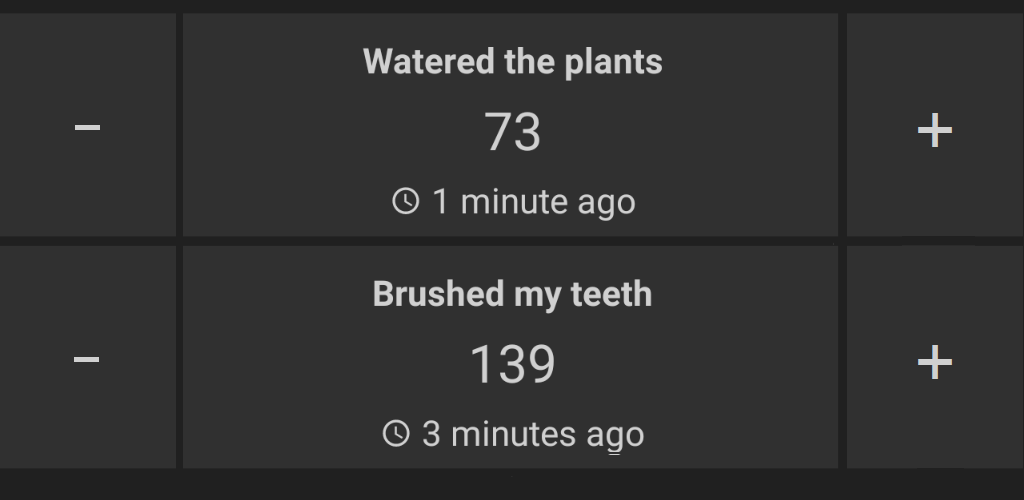Click the minus icon for Brushed my teeth
The width and height of the screenshot is (1024, 500).
[87, 359]
